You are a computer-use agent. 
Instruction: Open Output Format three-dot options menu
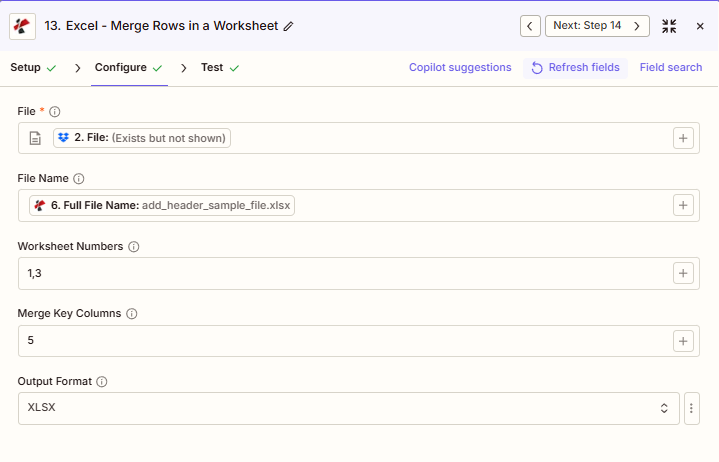tap(691, 408)
